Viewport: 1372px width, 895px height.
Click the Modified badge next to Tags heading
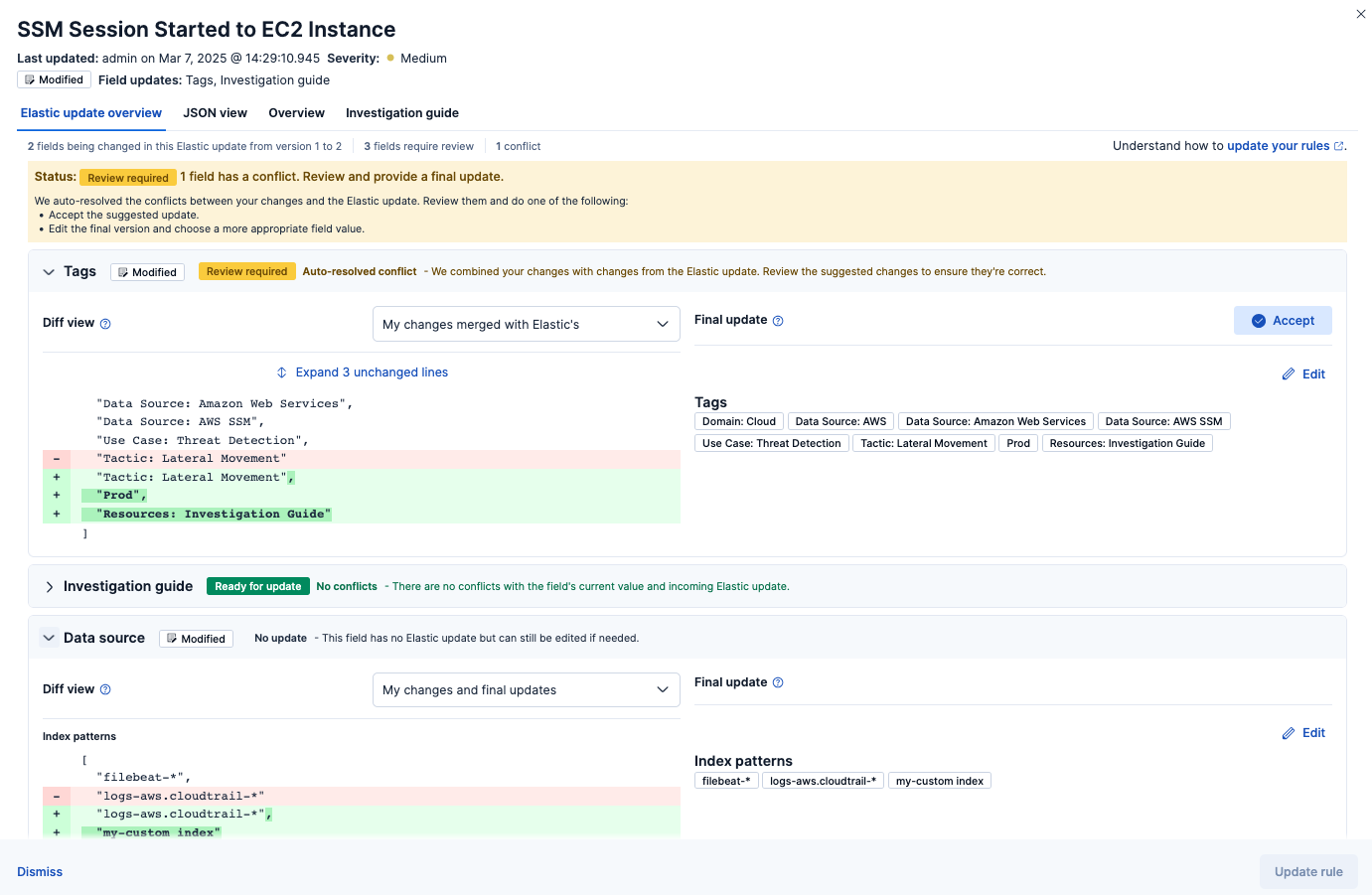[x=147, y=272]
